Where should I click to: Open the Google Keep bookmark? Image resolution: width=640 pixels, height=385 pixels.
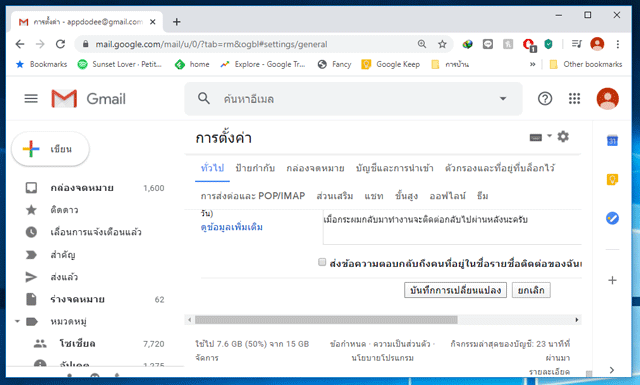pyautogui.click(x=391, y=64)
